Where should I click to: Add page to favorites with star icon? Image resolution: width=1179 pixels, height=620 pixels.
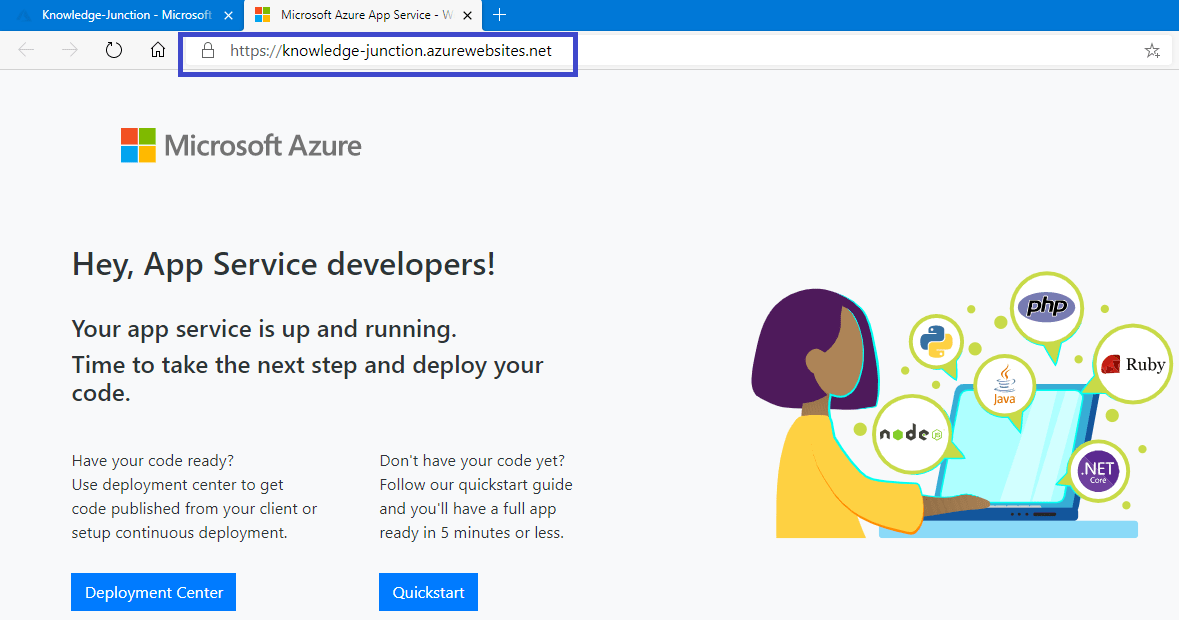coord(1152,51)
